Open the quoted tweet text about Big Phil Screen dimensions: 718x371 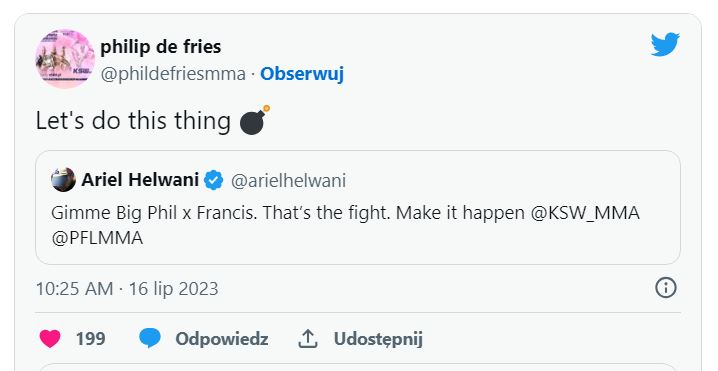click(345, 225)
